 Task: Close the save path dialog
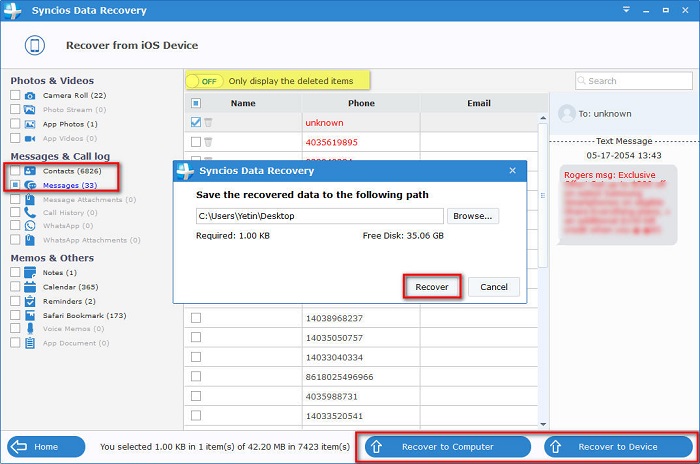click(x=512, y=170)
